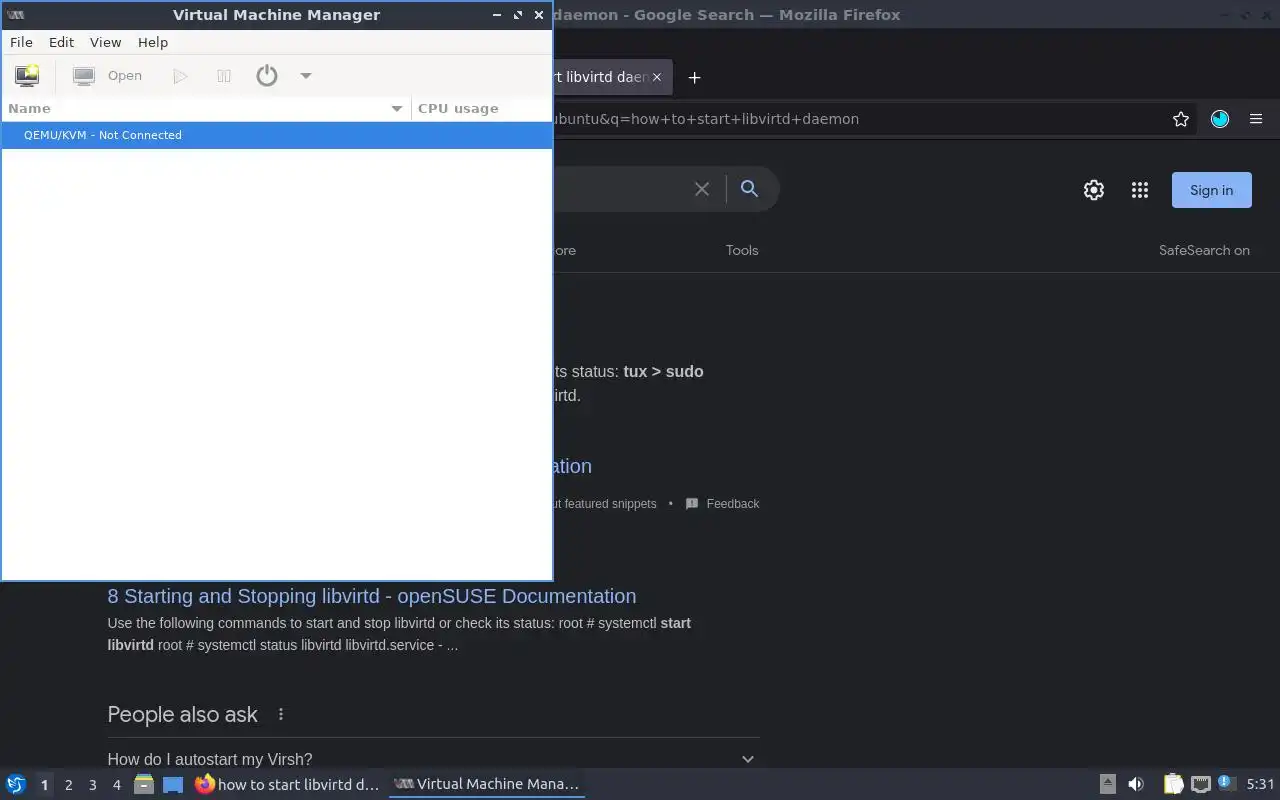Click the 5:31 clock

[x=1260, y=785]
